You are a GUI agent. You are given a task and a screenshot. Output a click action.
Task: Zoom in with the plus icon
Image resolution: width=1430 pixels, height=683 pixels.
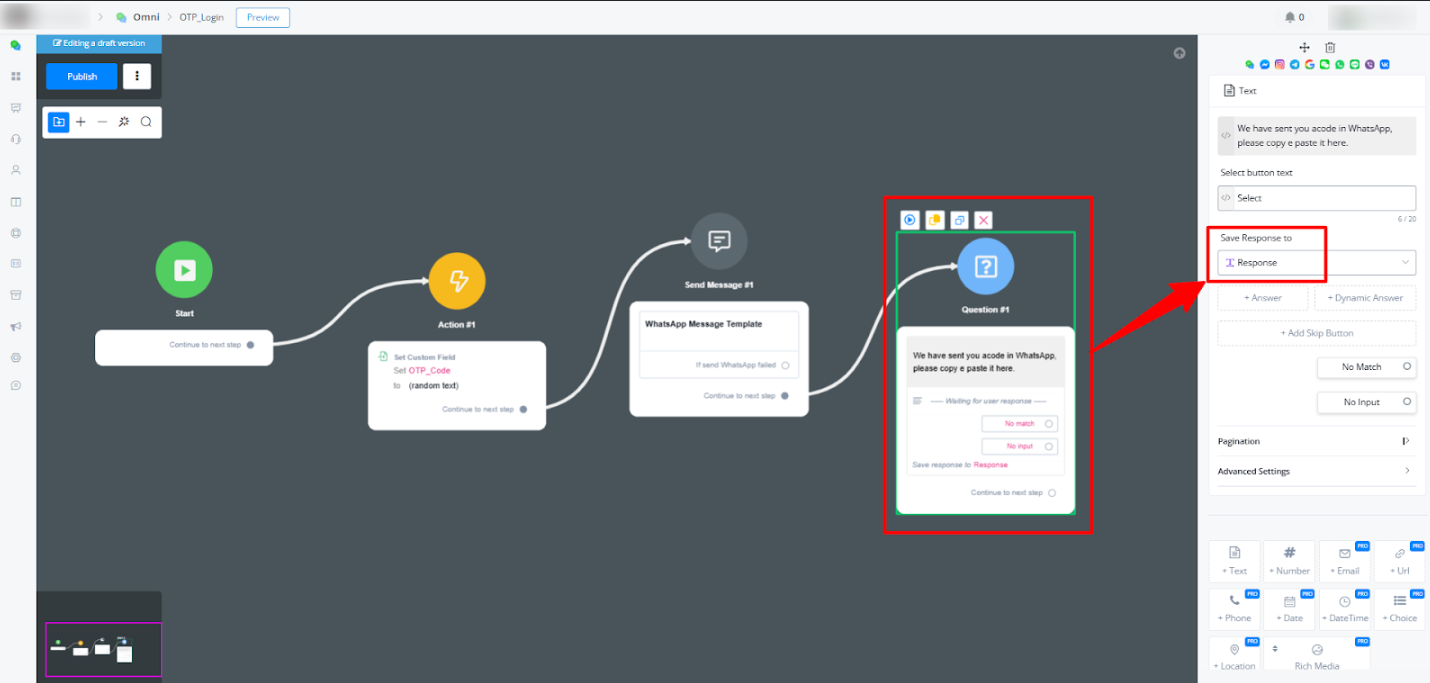81,122
